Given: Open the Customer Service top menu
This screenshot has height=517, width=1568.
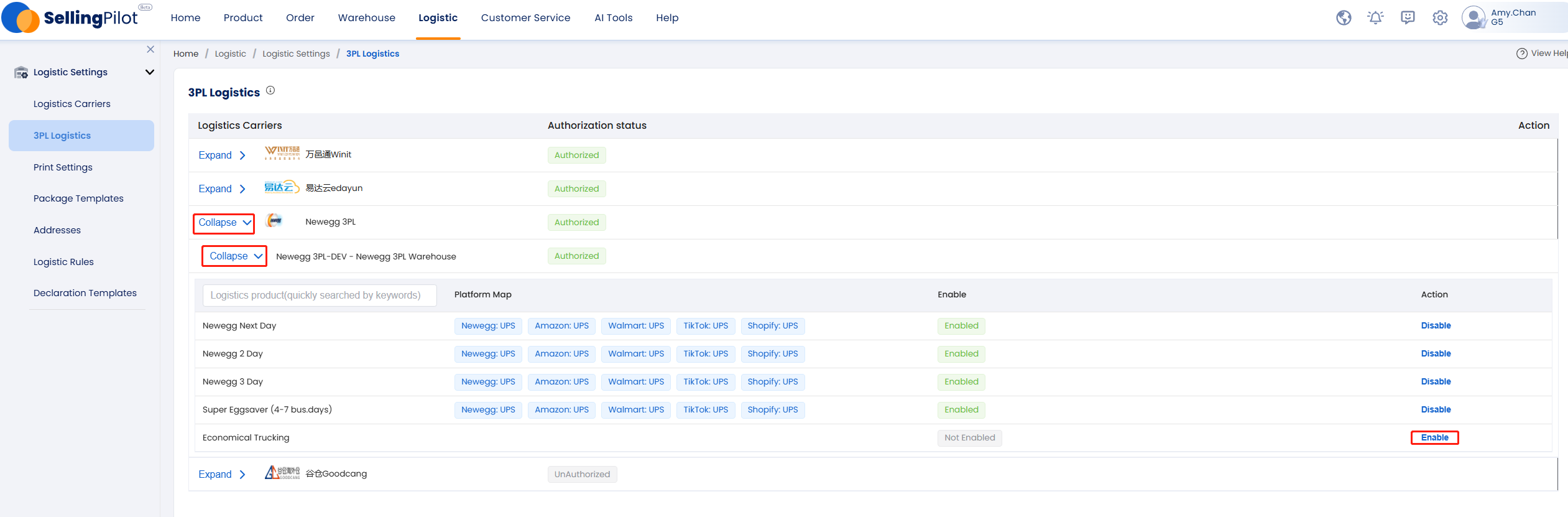Looking at the screenshot, I should [525, 18].
